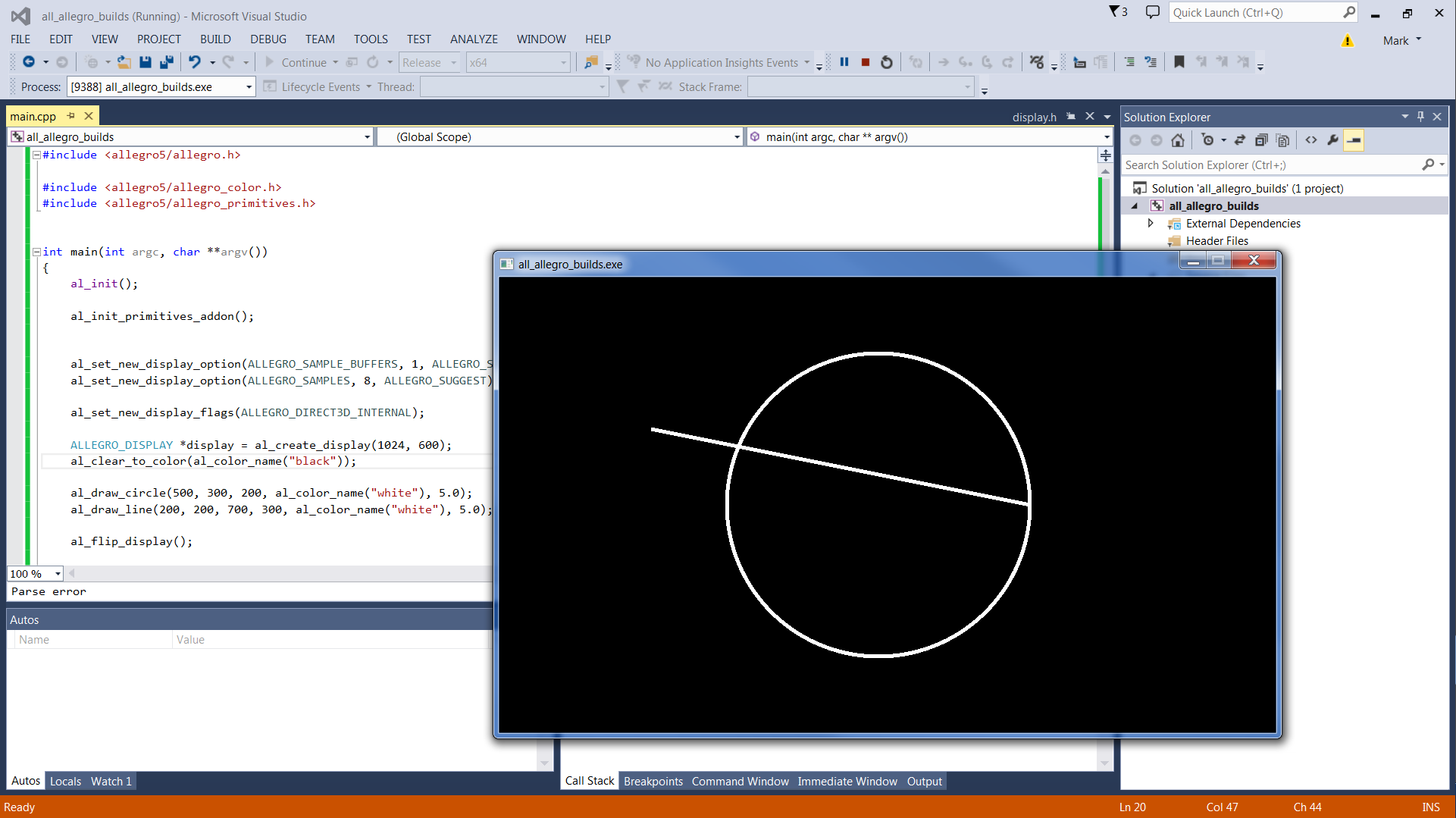Stop debugging with the red square
The image size is (1456, 818).
click(865, 62)
